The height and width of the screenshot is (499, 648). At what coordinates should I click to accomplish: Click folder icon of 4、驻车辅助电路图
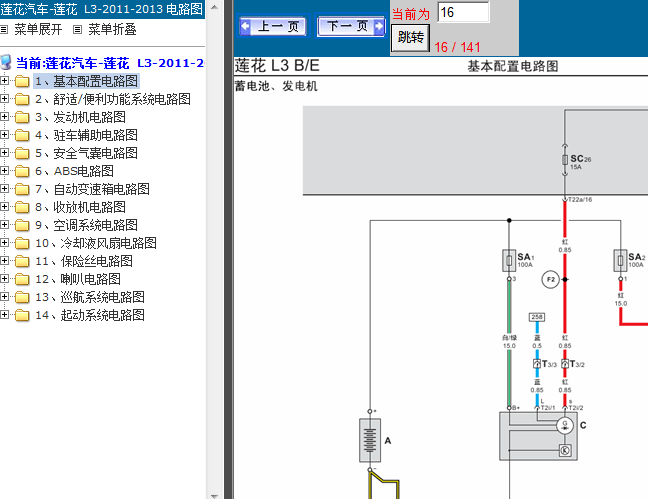pos(22,135)
